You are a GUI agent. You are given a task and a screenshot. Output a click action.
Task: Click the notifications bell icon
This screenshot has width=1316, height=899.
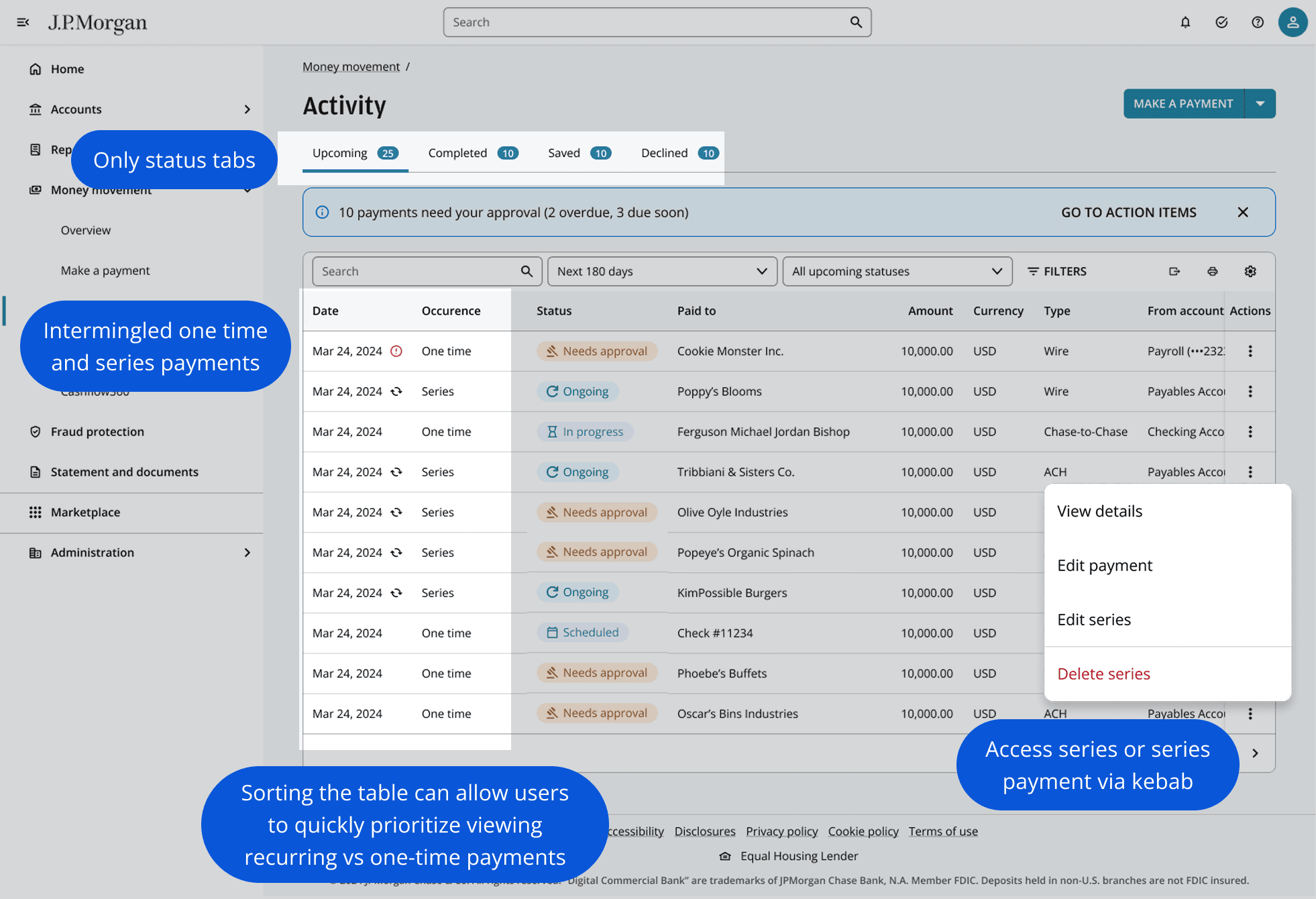tap(1185, 22)
